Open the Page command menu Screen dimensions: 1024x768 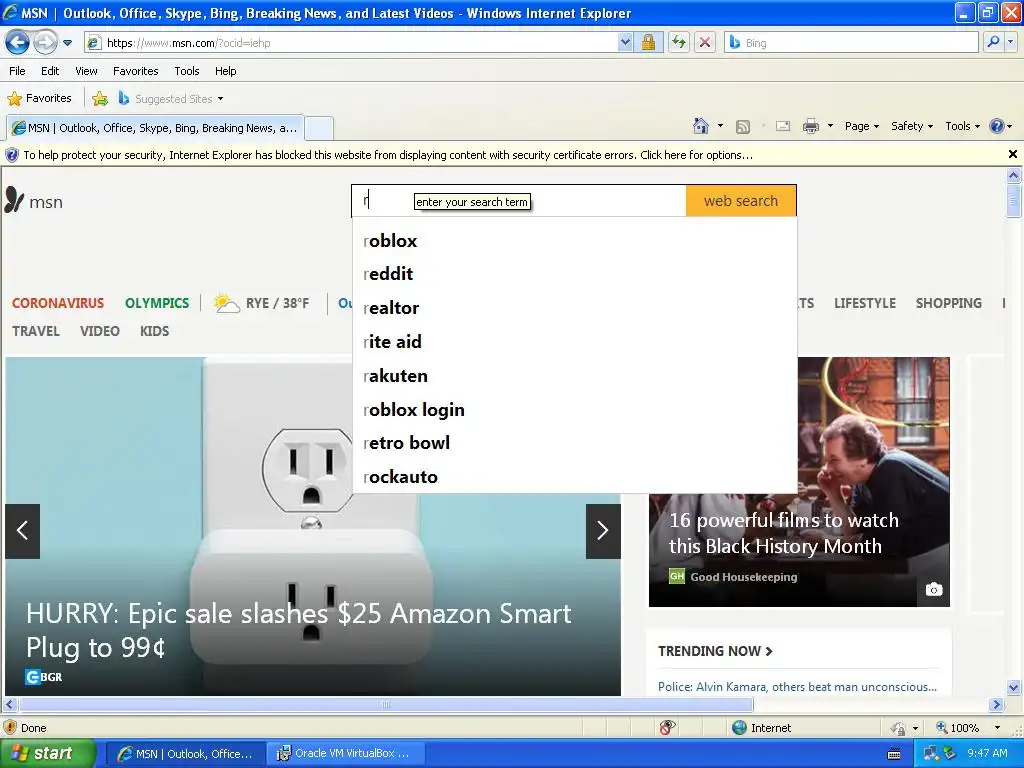(861, 126)
